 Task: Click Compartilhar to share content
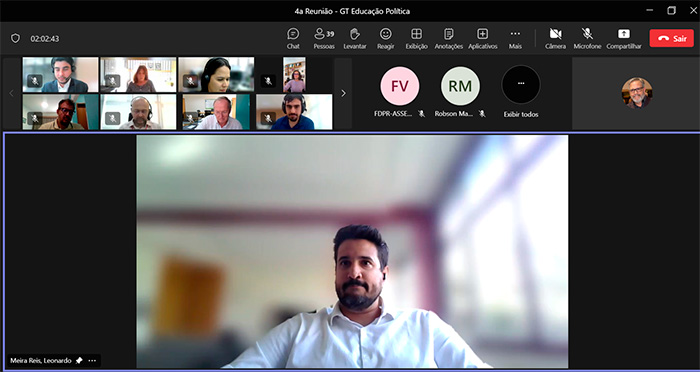624,38
